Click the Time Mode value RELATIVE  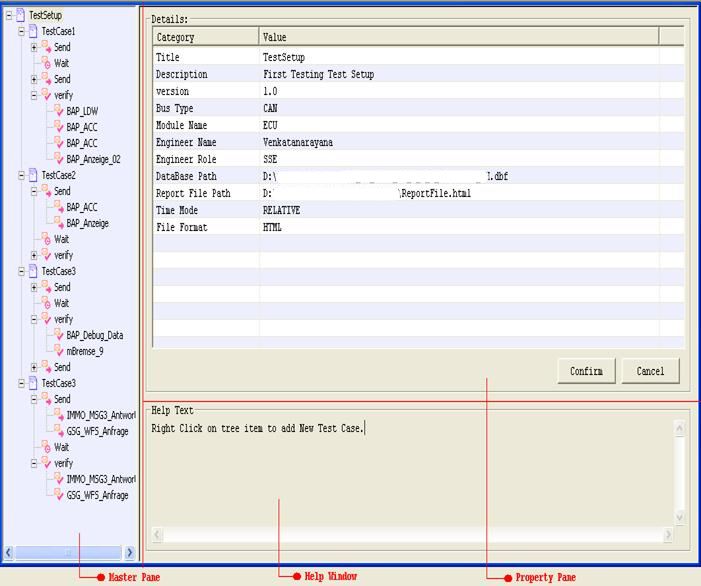(x=281, y=210)
